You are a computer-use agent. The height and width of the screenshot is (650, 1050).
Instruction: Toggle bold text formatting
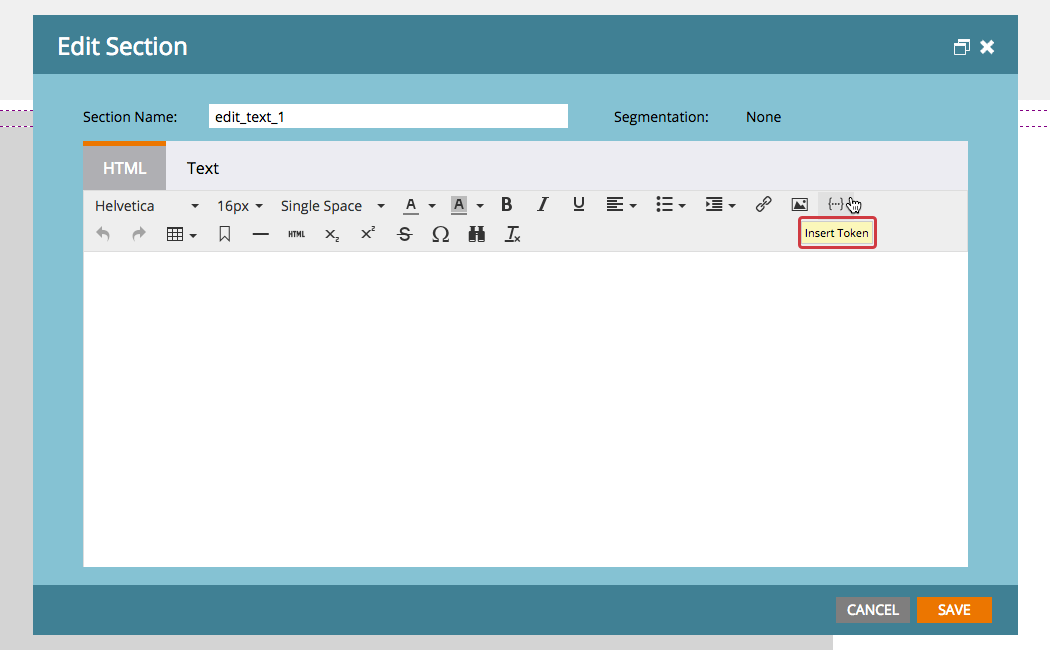pyautogui.click(x=507, y=204)
